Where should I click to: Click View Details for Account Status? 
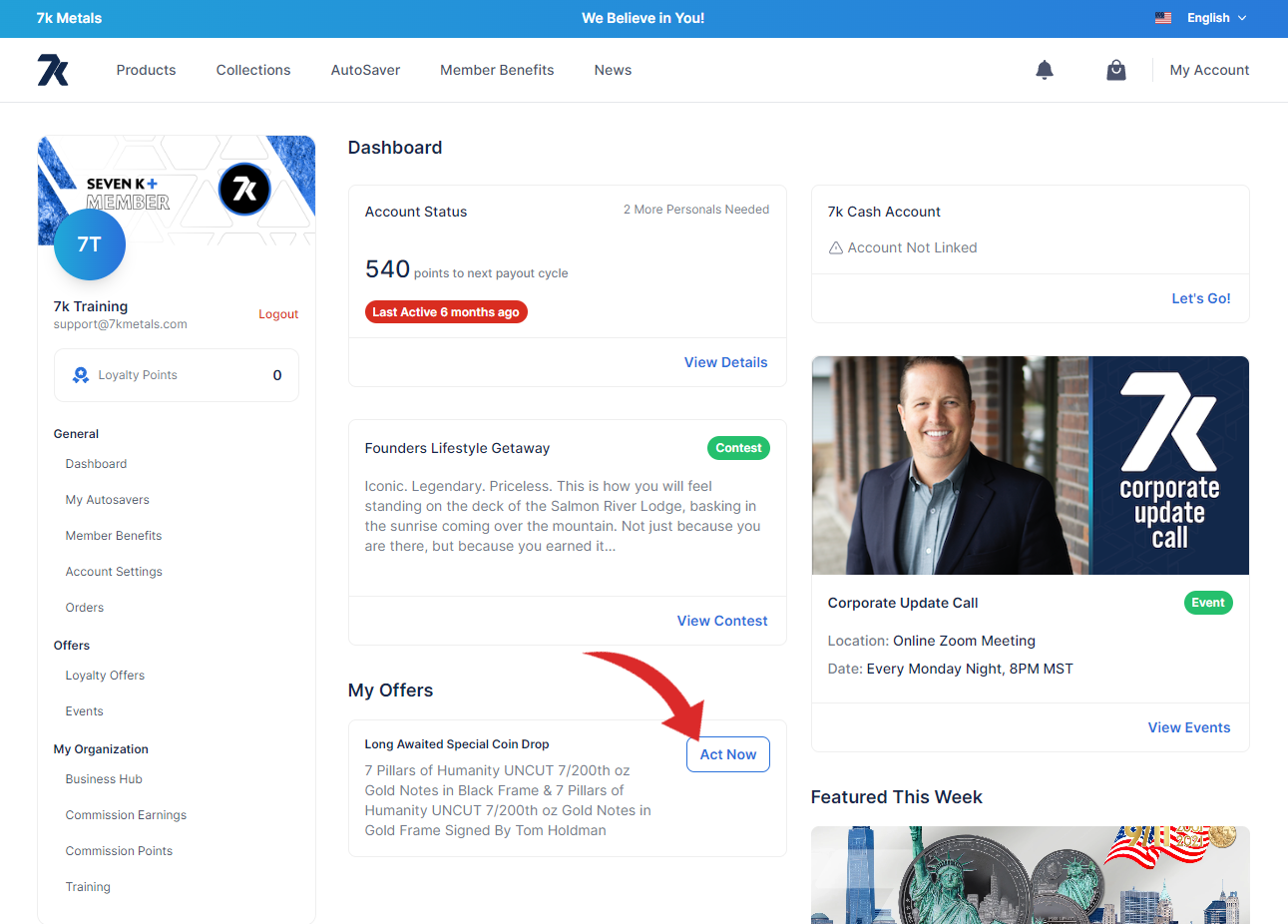coord(725,362)
